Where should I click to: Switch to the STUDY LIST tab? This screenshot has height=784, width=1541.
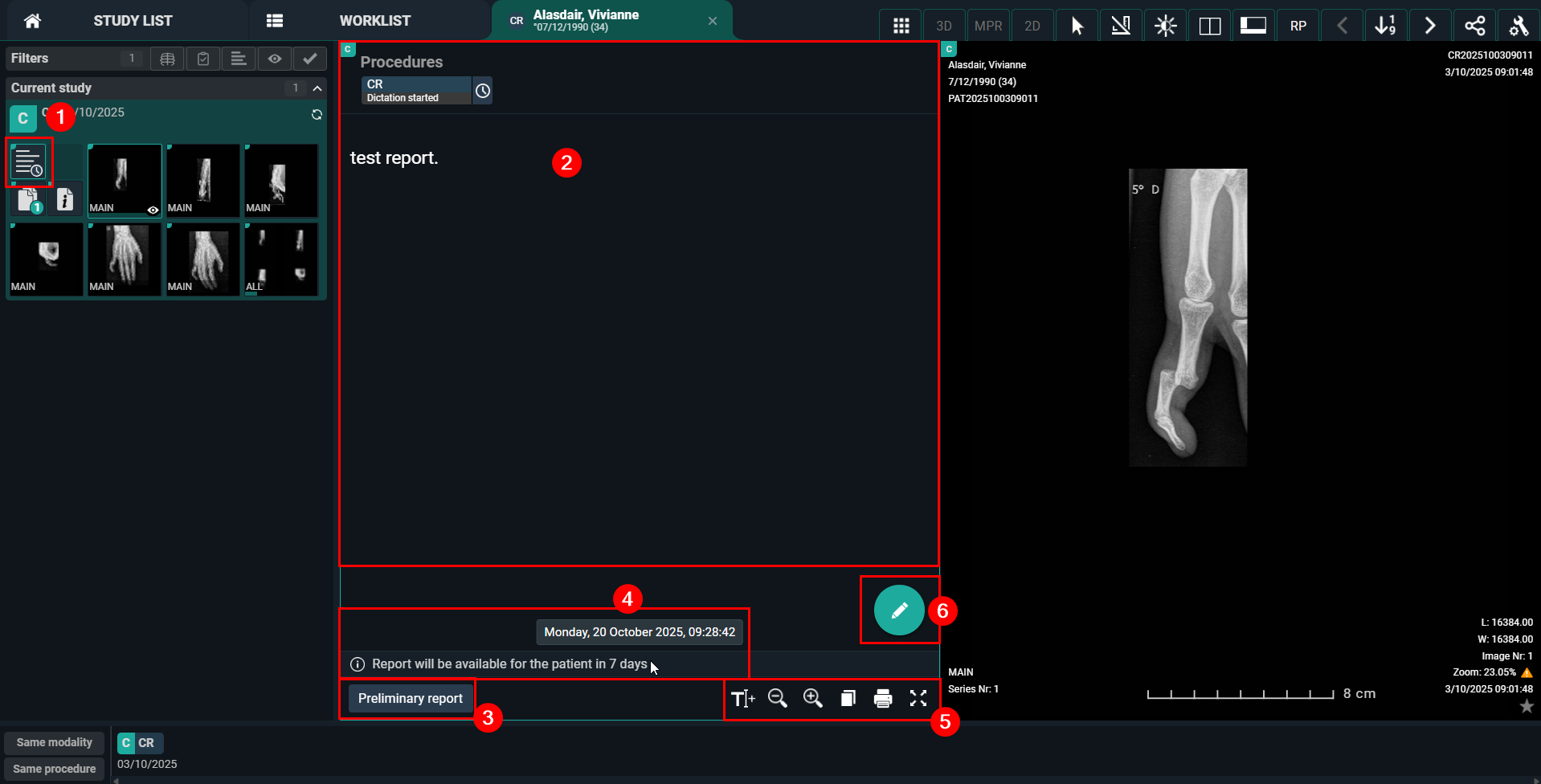tap(133, 21)
